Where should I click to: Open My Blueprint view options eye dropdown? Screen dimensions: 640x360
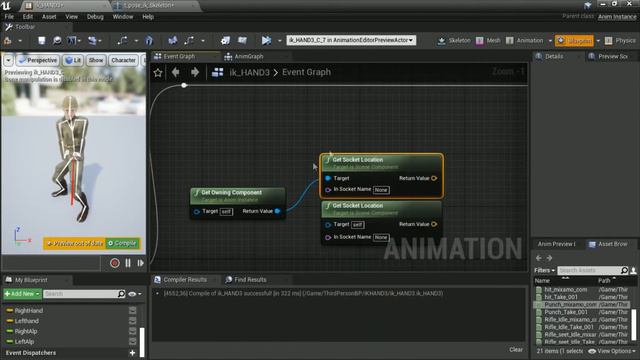tap(135, 294)
